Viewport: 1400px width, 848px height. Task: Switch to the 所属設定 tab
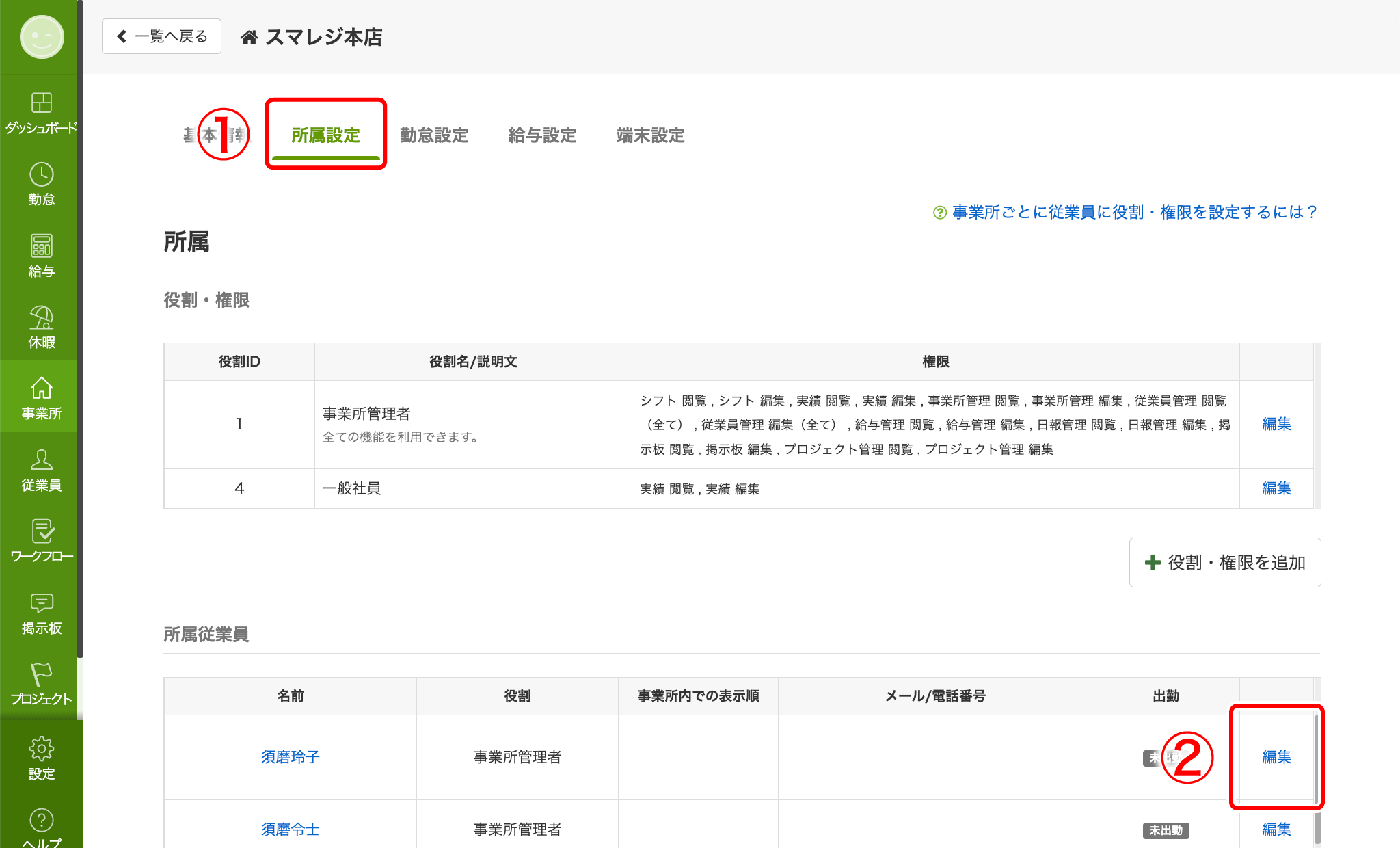[325, 135]
